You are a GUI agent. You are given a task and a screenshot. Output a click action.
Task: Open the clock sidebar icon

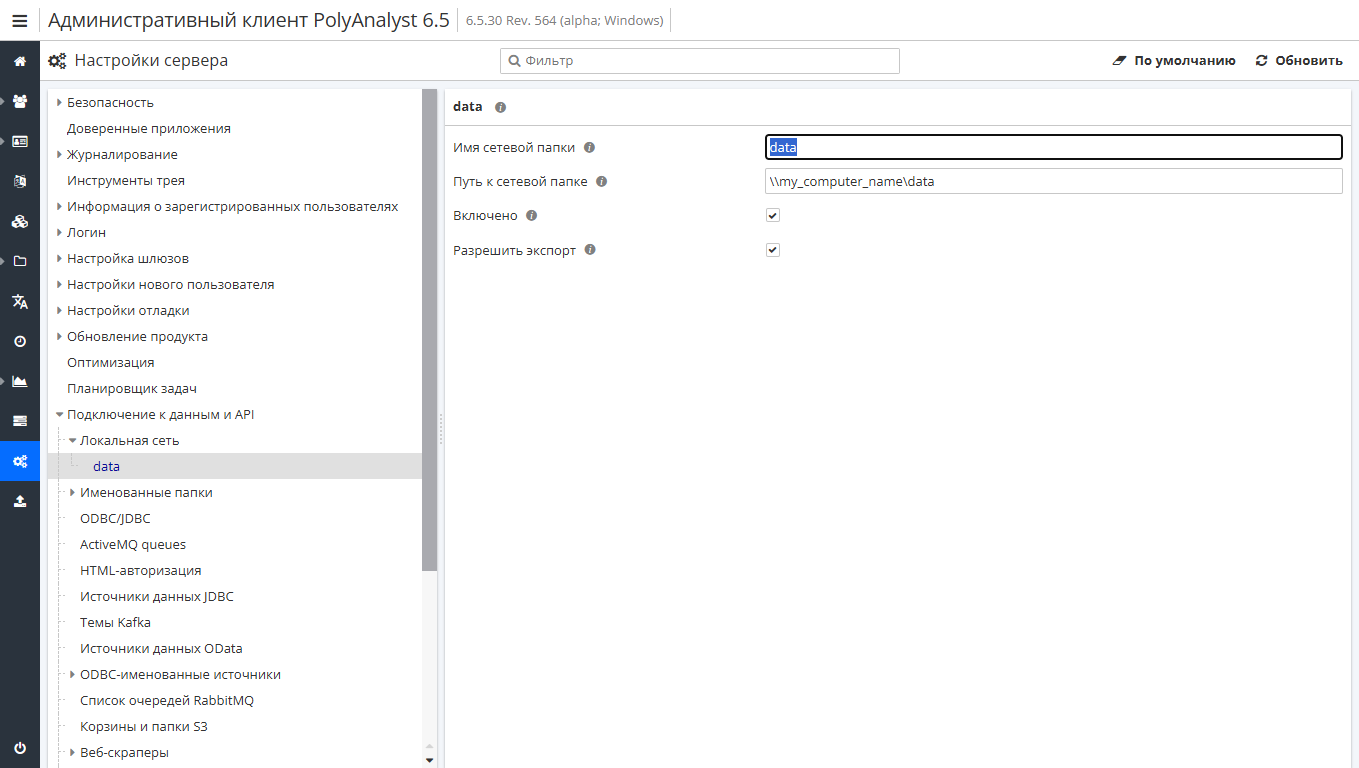(20, 341)
